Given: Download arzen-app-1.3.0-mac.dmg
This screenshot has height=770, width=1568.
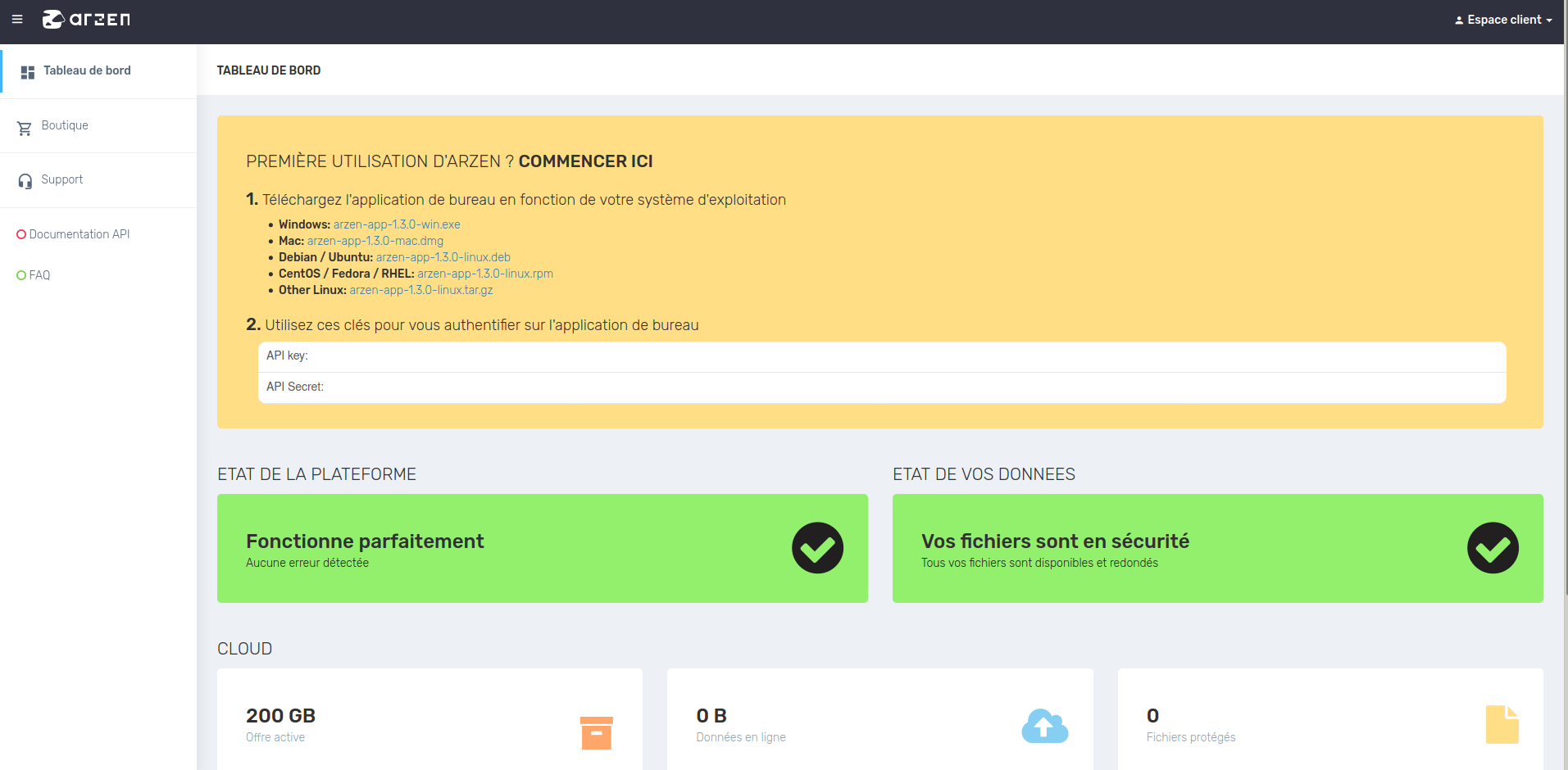Looking at the screenshot, I should (x=375, y=241).
